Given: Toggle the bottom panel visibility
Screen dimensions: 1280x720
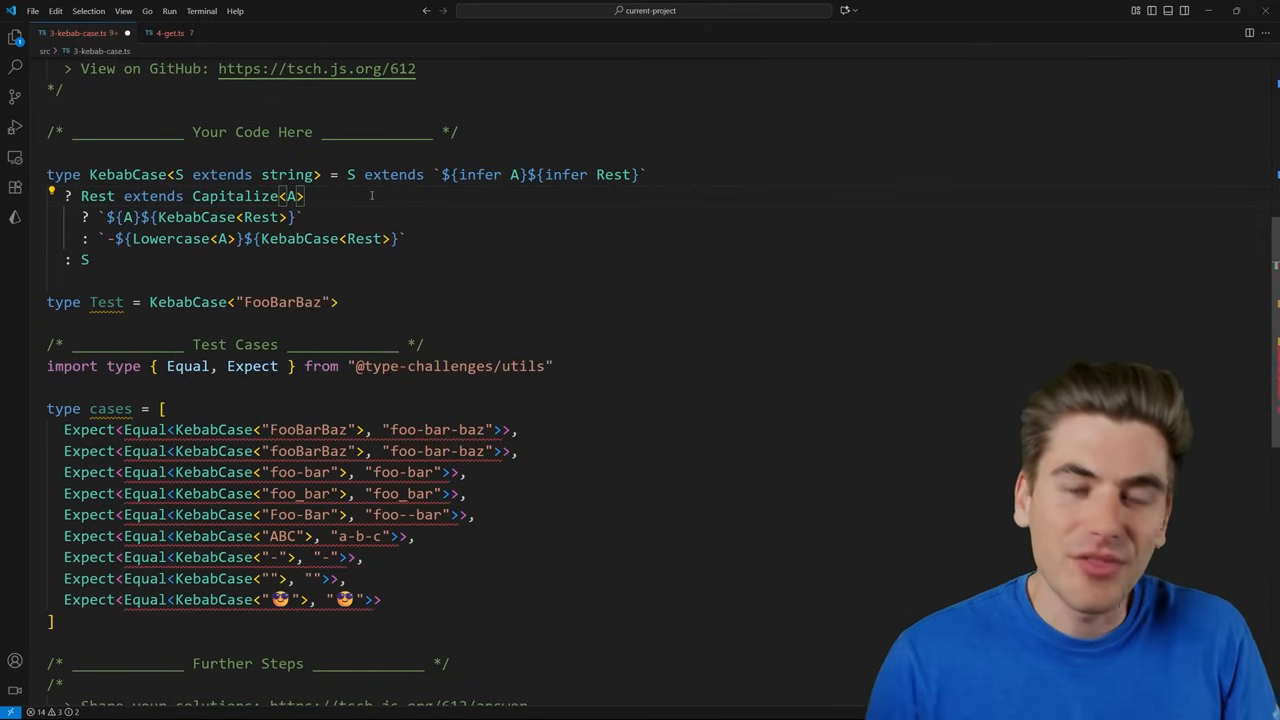Looking at the screenshot, I should [1168, 11].
